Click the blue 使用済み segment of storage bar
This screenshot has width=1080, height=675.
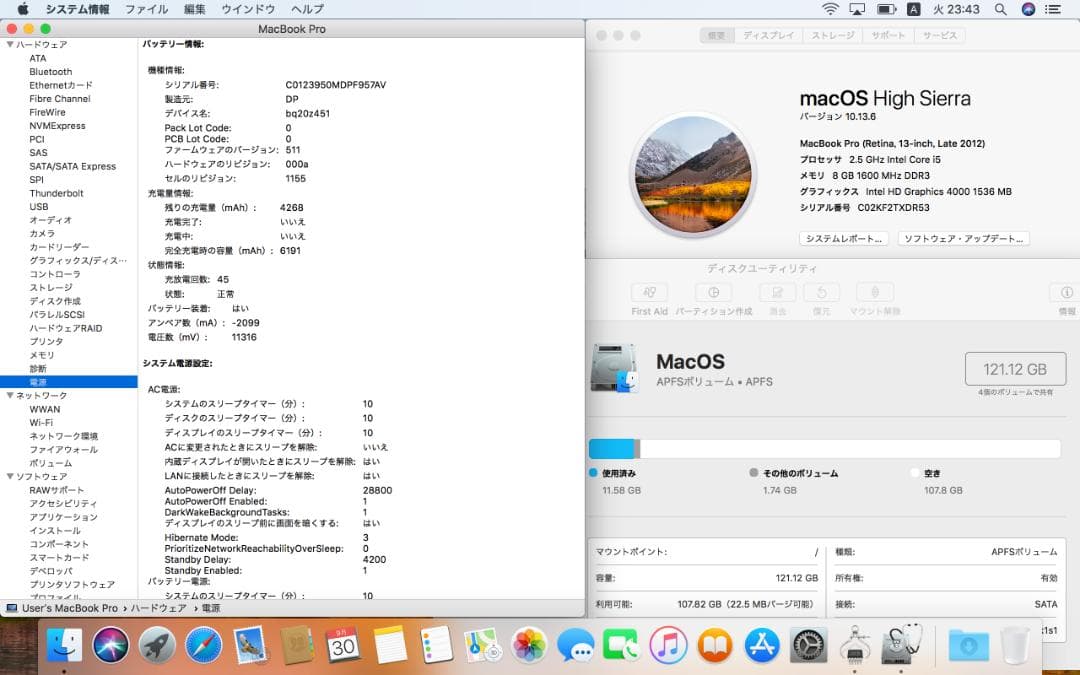(610, 448)
